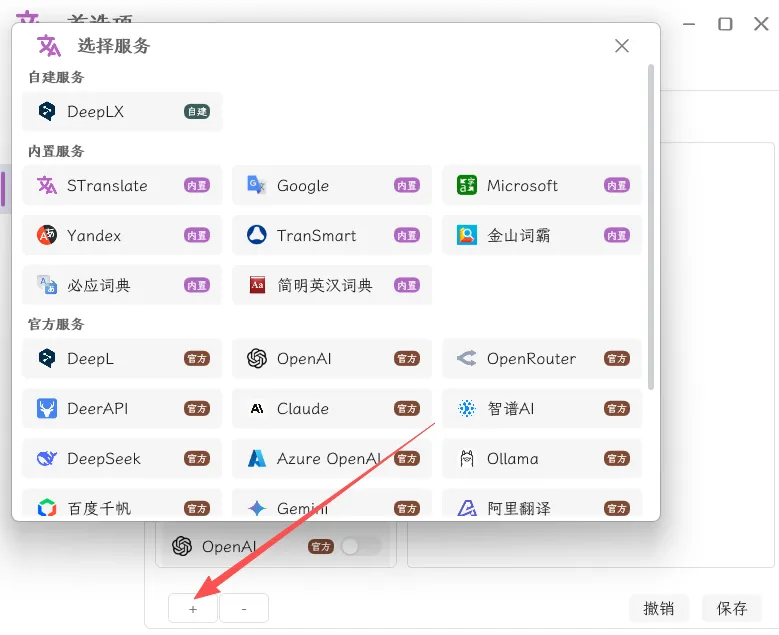The height and width of the screenshot is (635, 779).
Task: Click the 选择服务 dialog title
Action: click(114, 46)
